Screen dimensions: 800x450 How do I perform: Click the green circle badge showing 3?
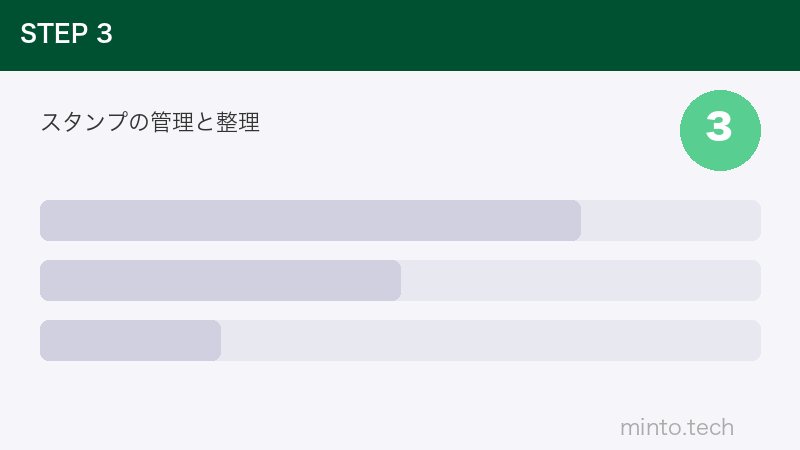coord(720,130)
